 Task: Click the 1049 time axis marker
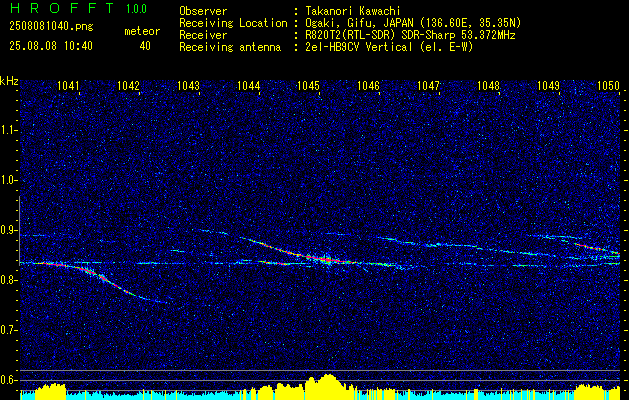pos(548,85)
